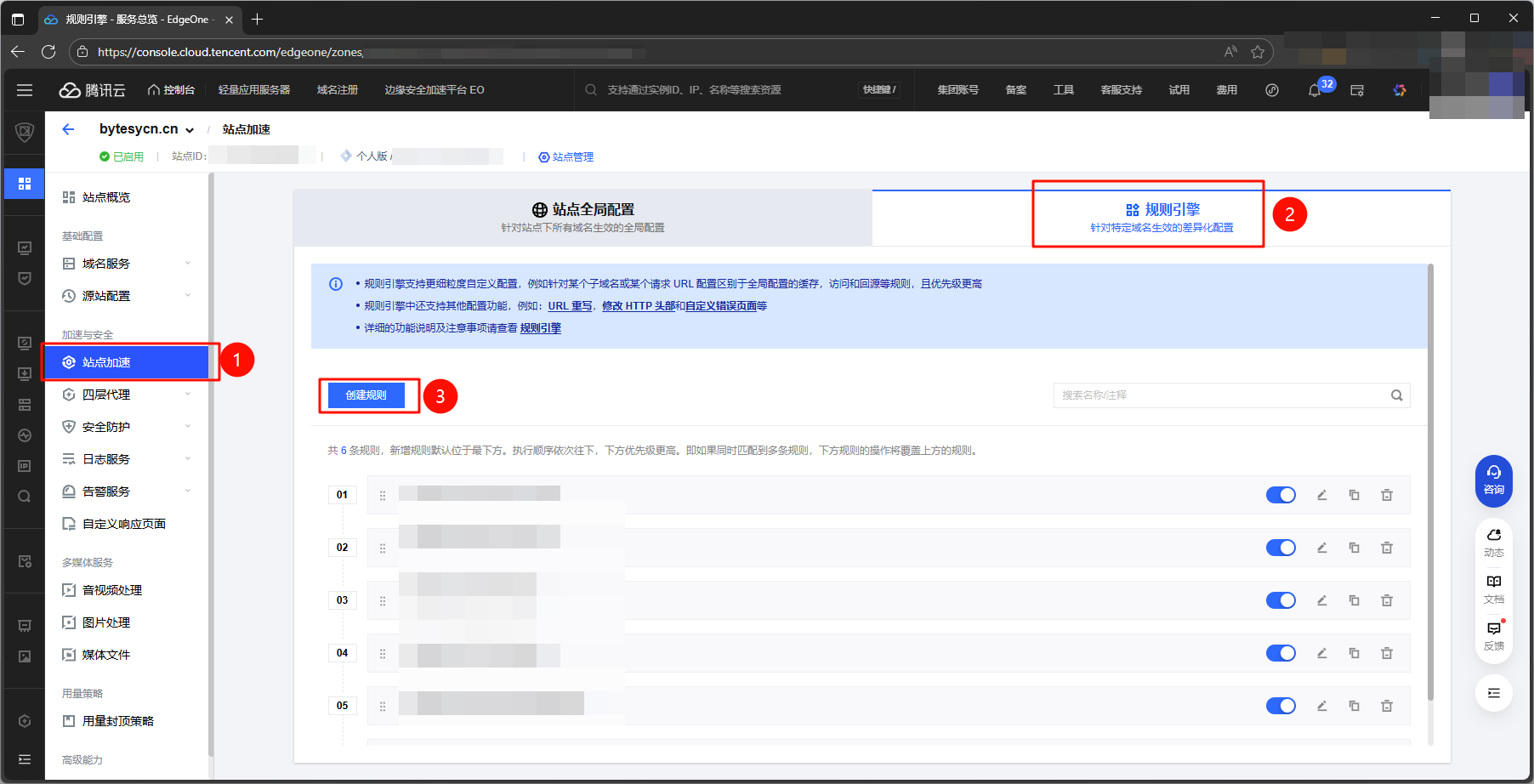Open 反馈 feedback floating icon
Viewport: 1534px width, 784px height.
(1494, 635)
